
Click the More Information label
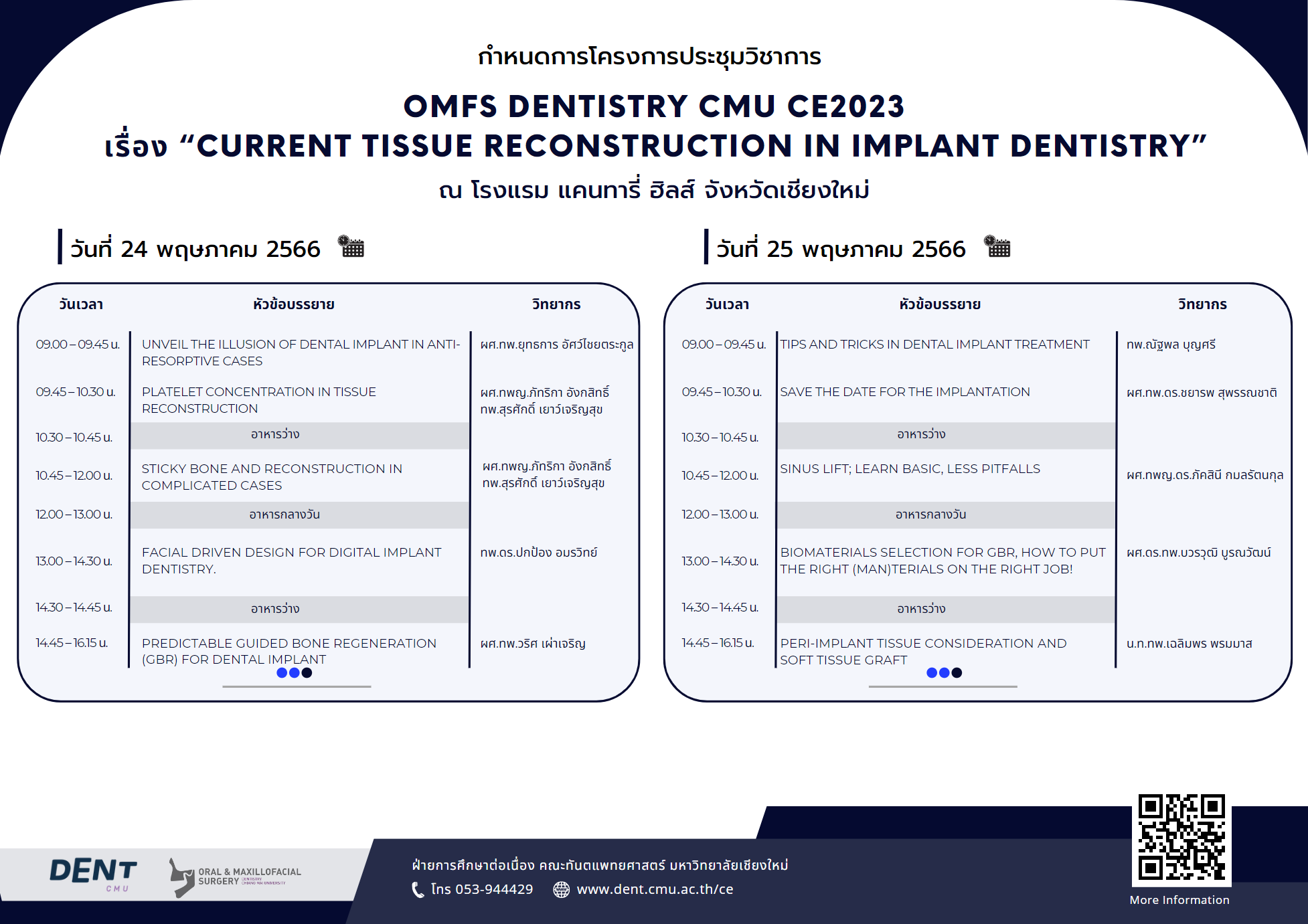(1179, 900)
